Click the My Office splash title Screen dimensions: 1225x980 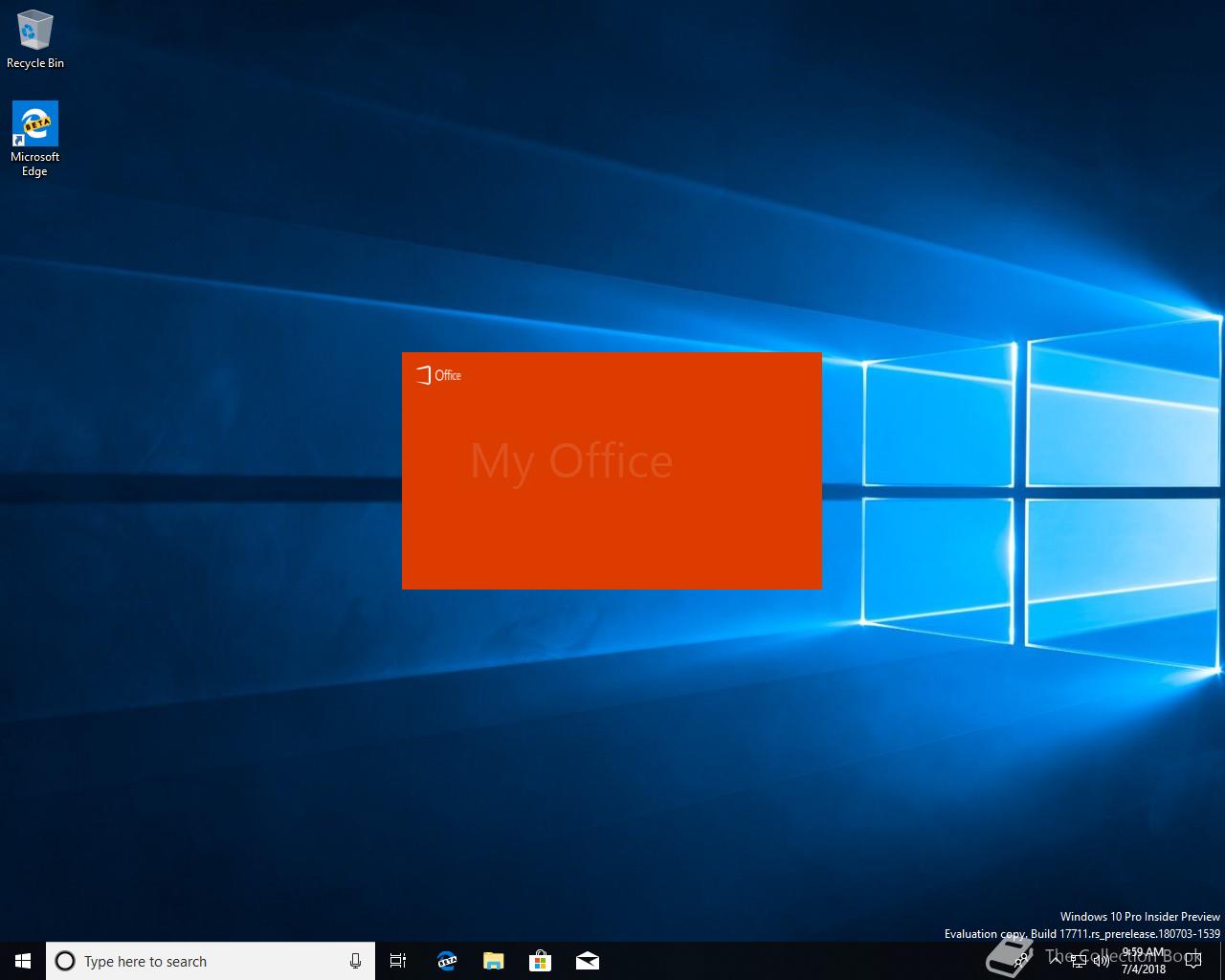click(571, 462)
